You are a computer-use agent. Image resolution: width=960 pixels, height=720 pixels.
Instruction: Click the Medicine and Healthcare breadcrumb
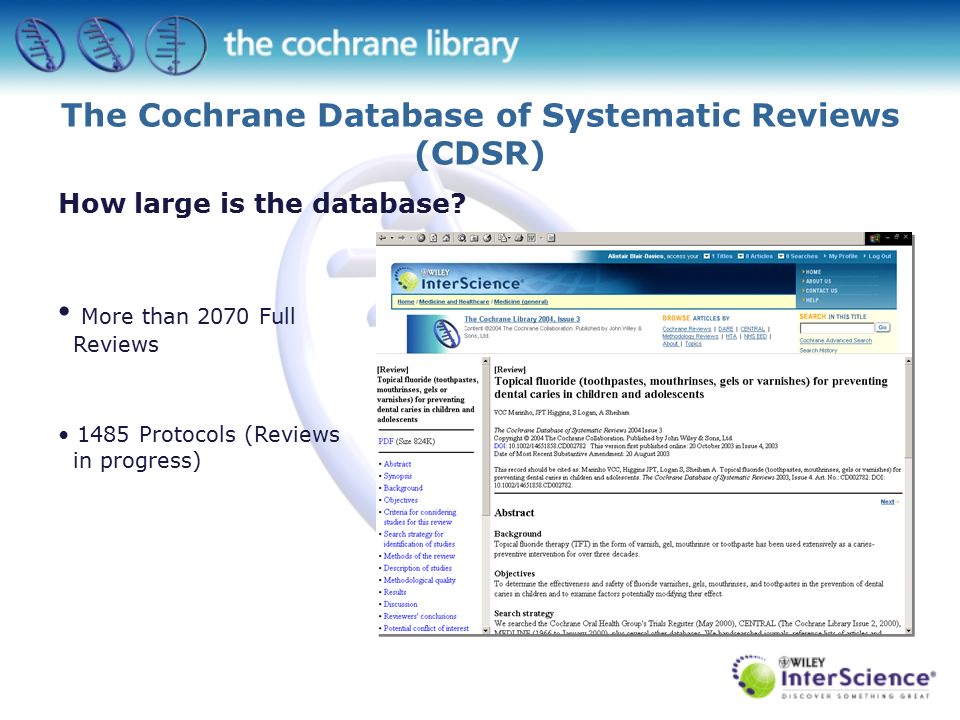454,302
